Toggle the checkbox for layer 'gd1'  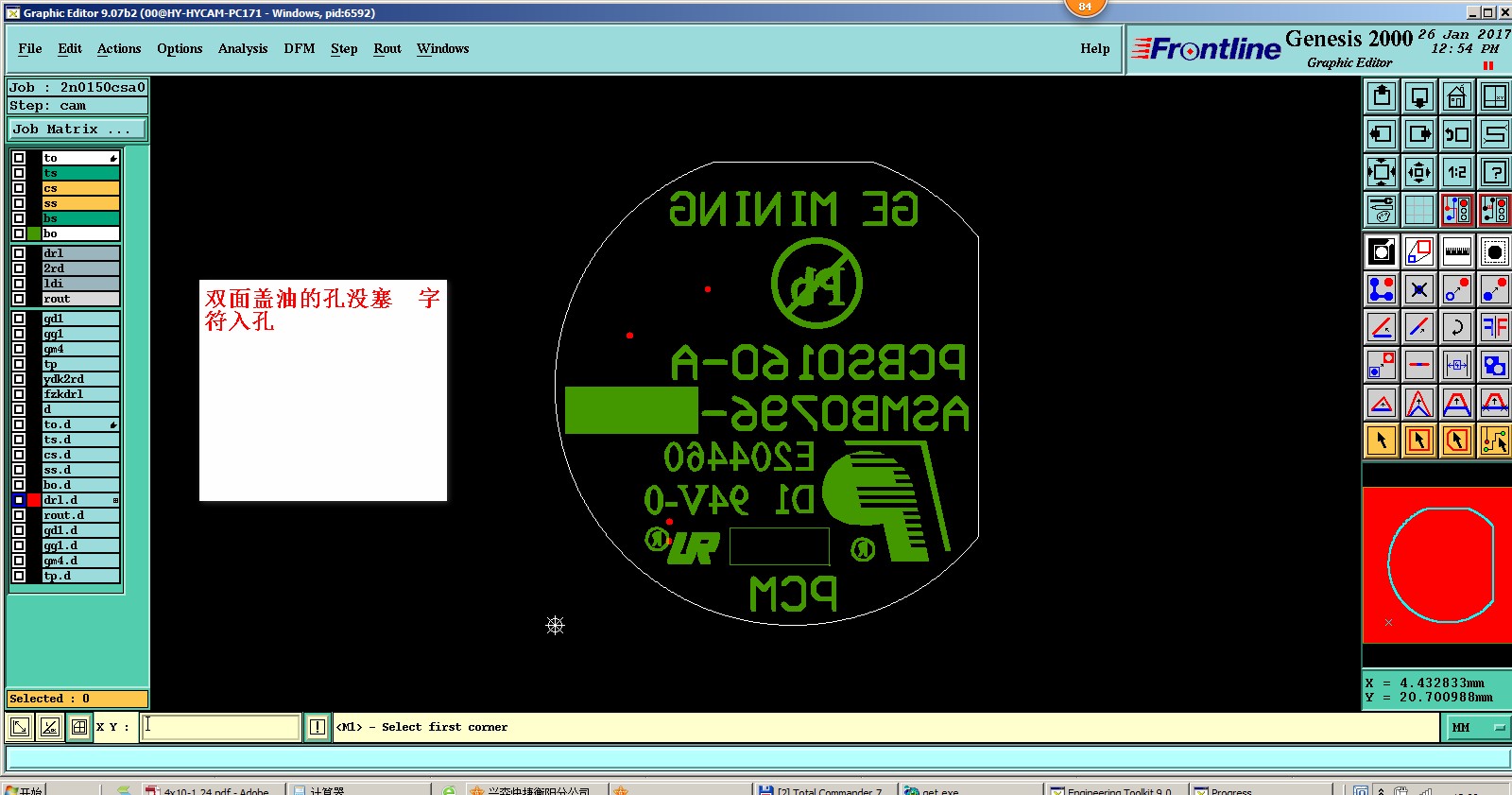pos(19,319)
